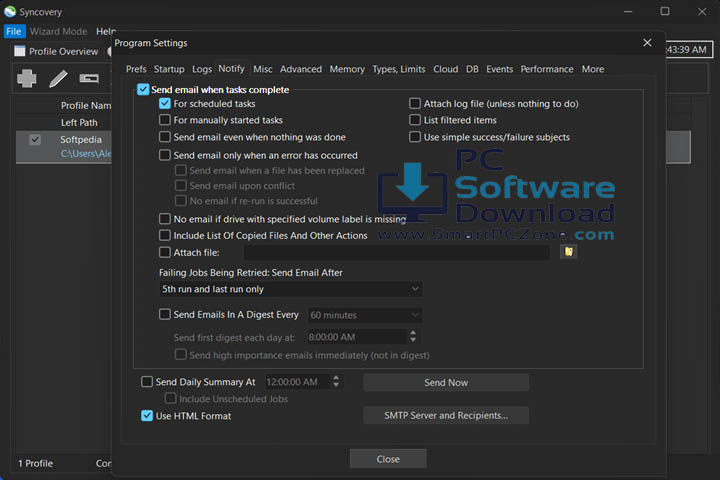
Task: Uncheck Use HTML Format
Action: tap(146, 416)
